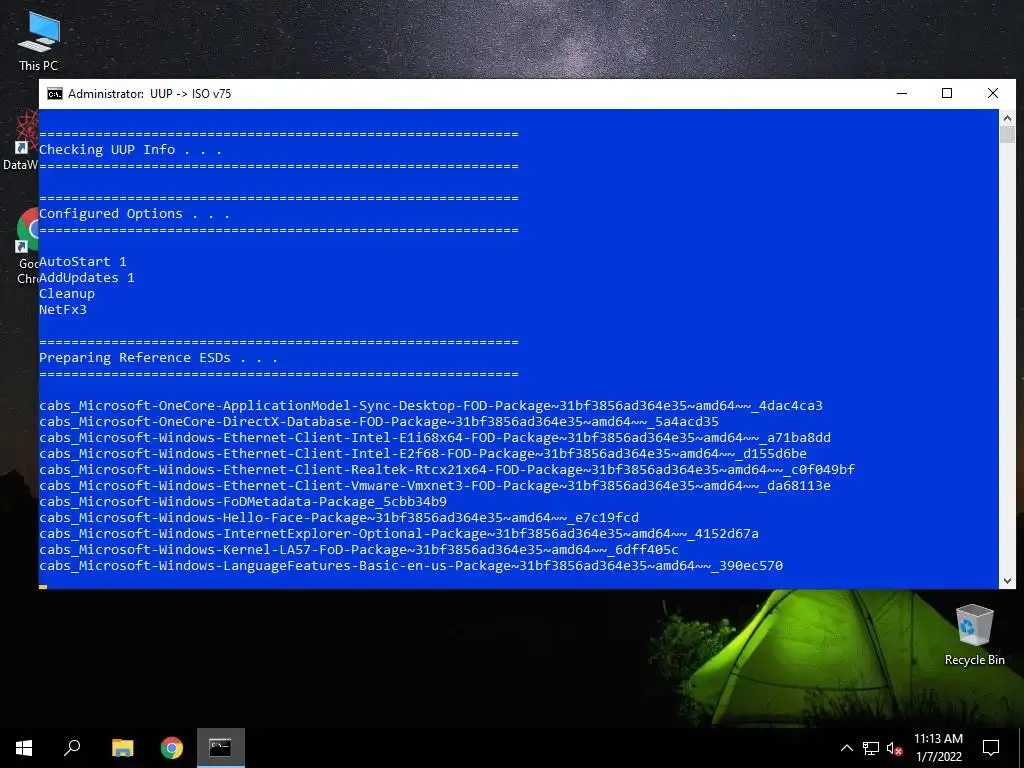Click the Realtek-Rtcx21x64 package line
The width and height of the screenshot is (1024, 768).
[x=447, y=470]
